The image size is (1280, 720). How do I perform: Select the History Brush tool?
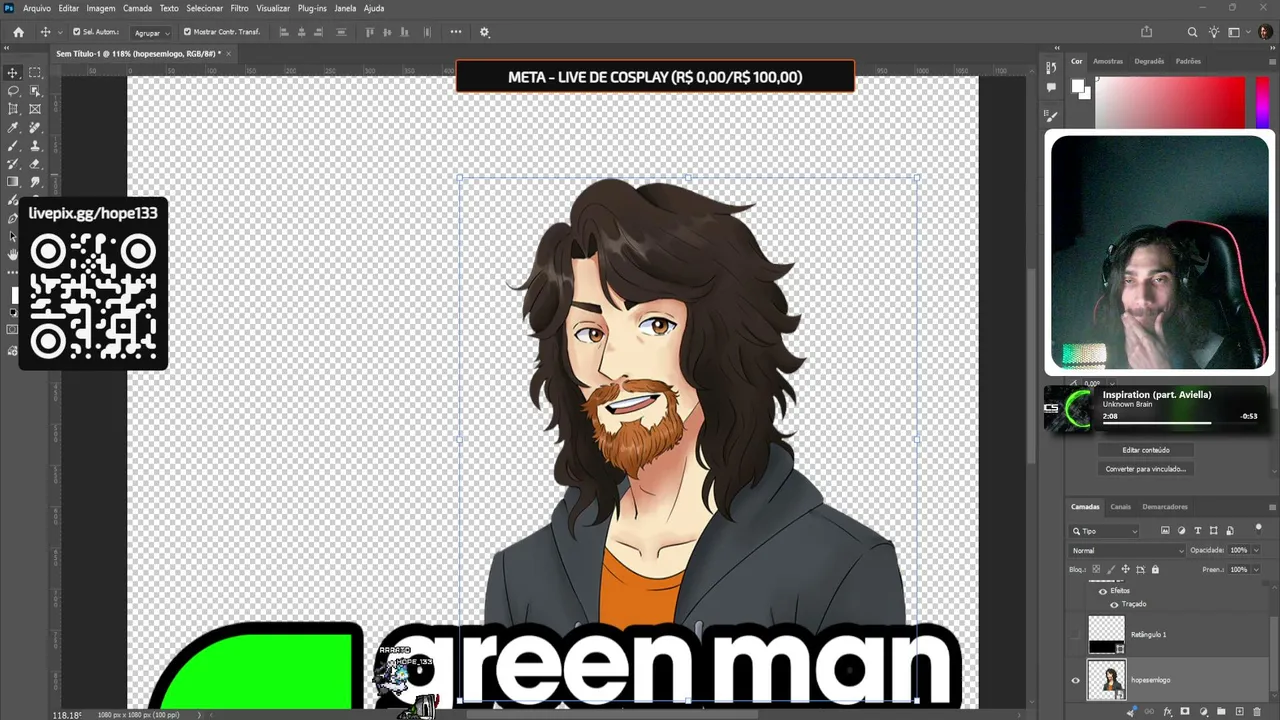pyautogui.click(x=13, y=164)
